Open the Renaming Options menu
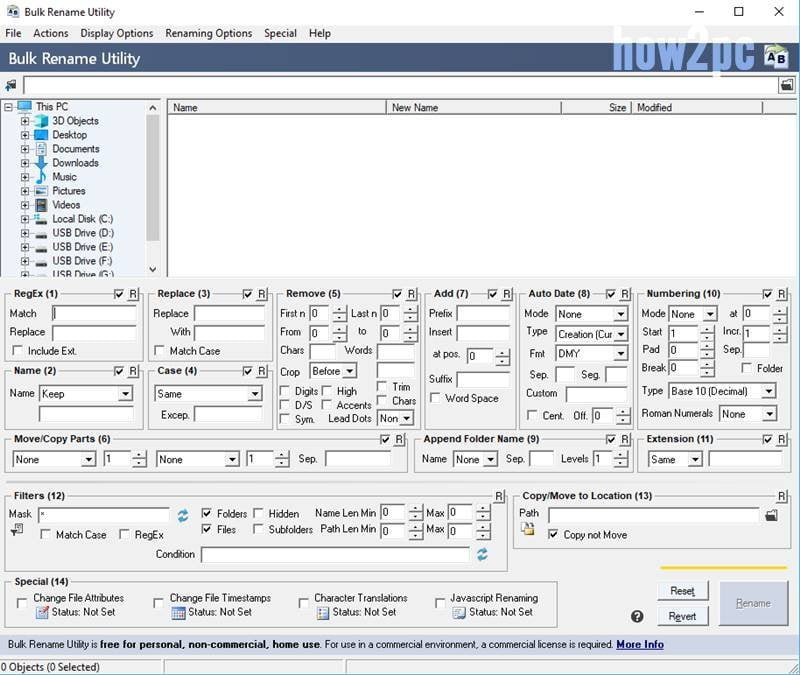 [x=209, y=33]
